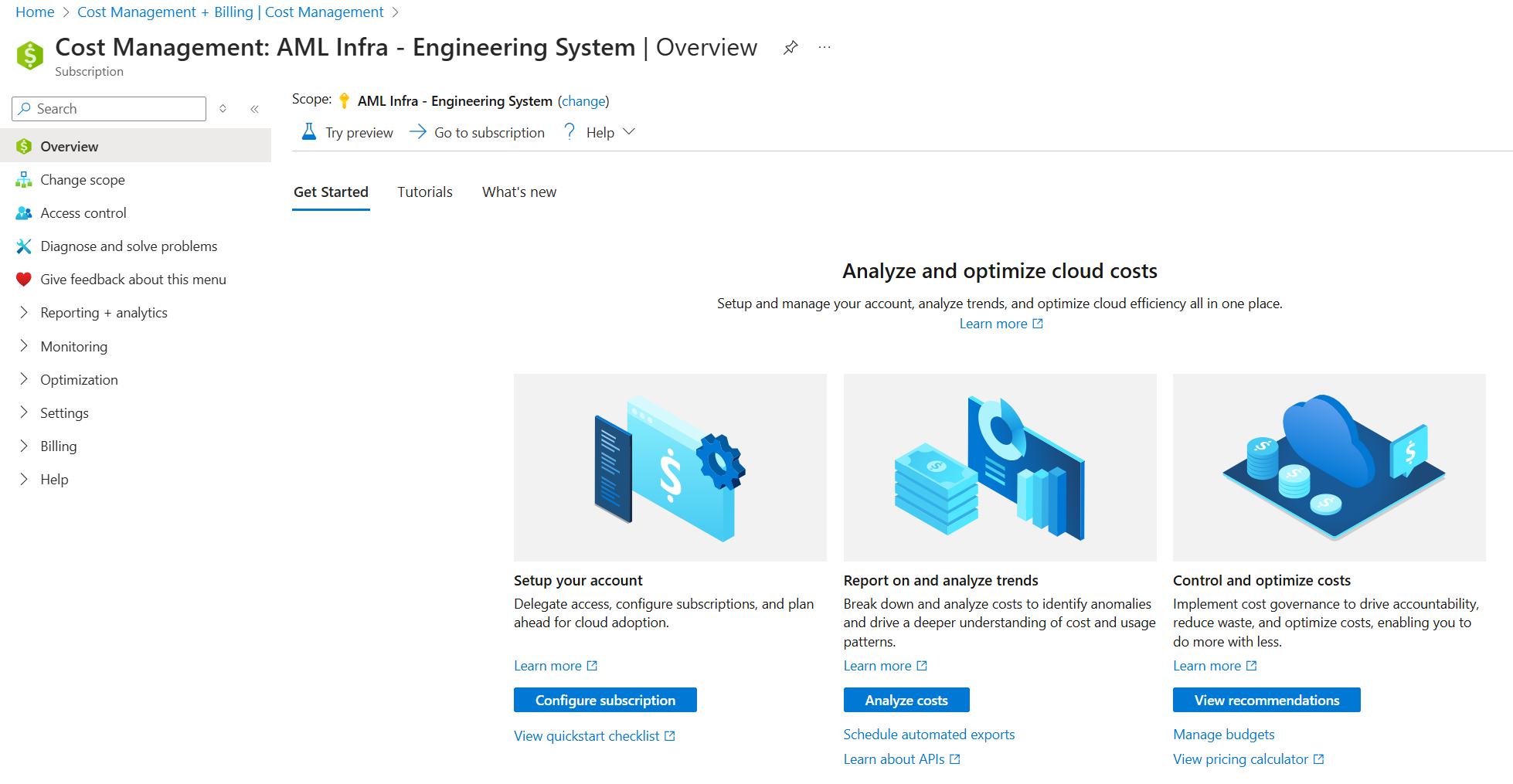Open Diagnose and solve problems via wrench icon
The width and height of the screenshot is (1513, 784).
tap(24, 246)
